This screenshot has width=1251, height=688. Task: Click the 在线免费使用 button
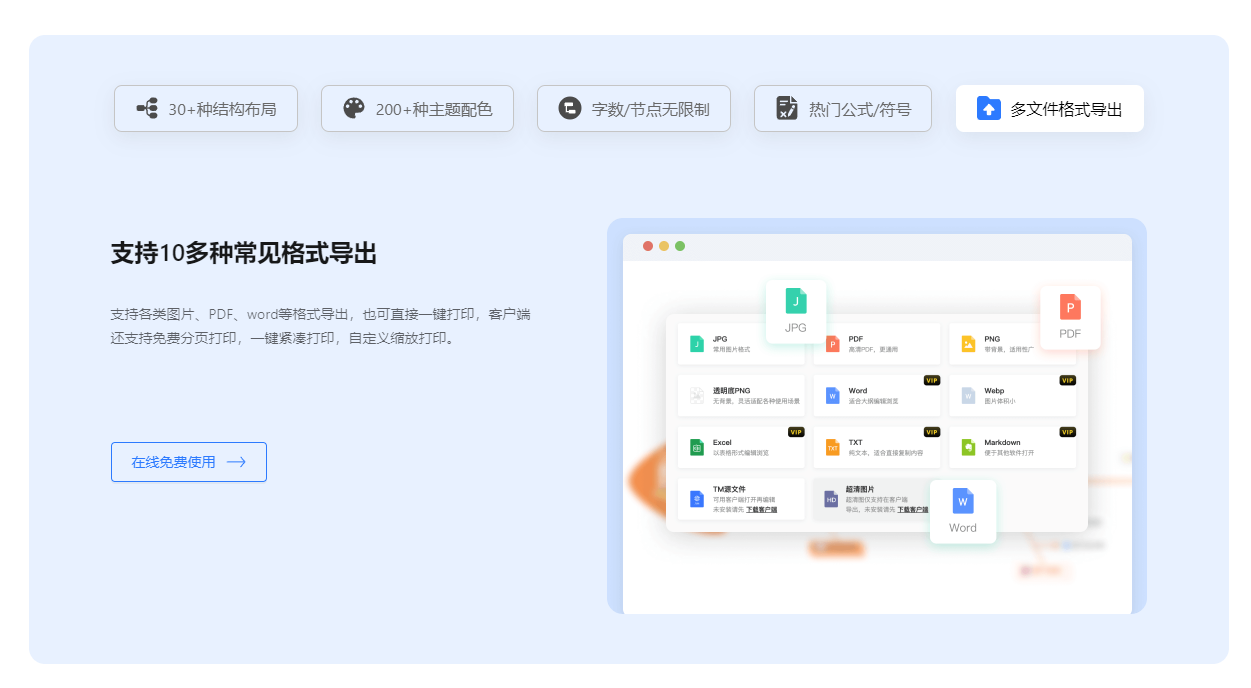point(189,462)
